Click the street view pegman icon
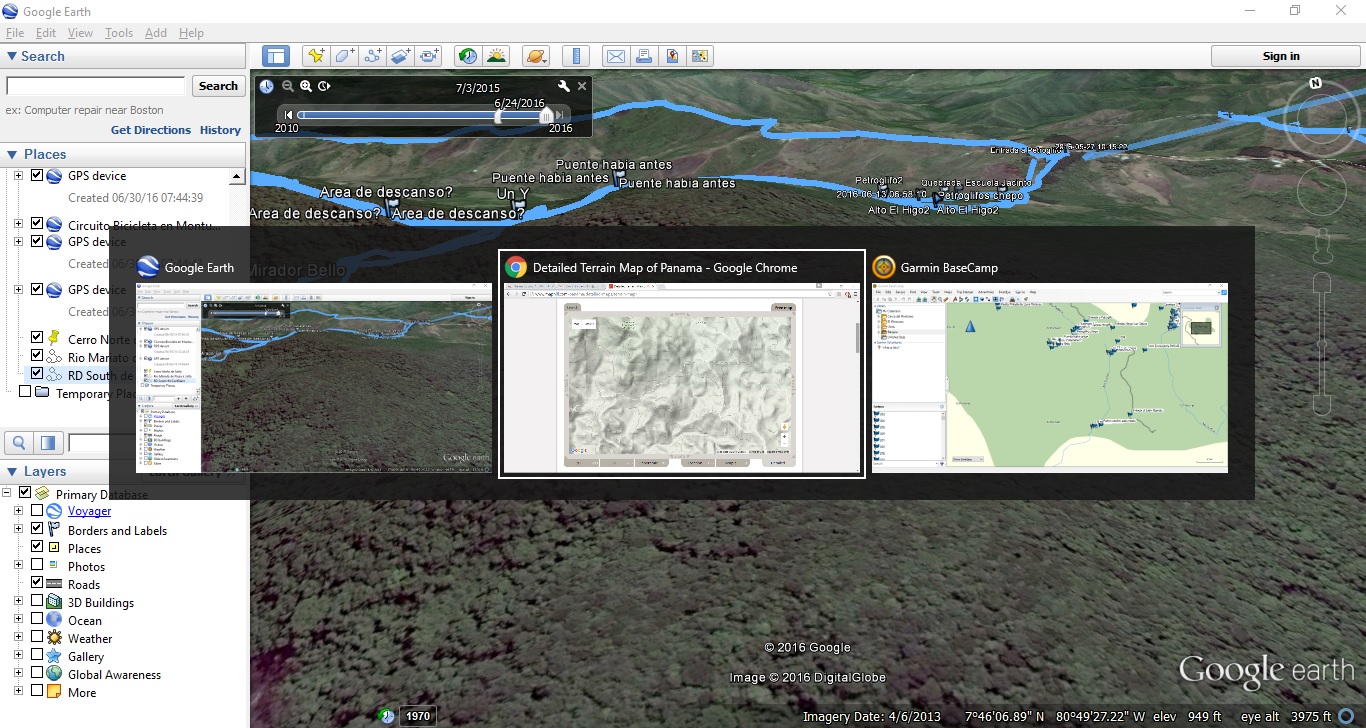The image size is (1366, 728). tap(1322, 245)
